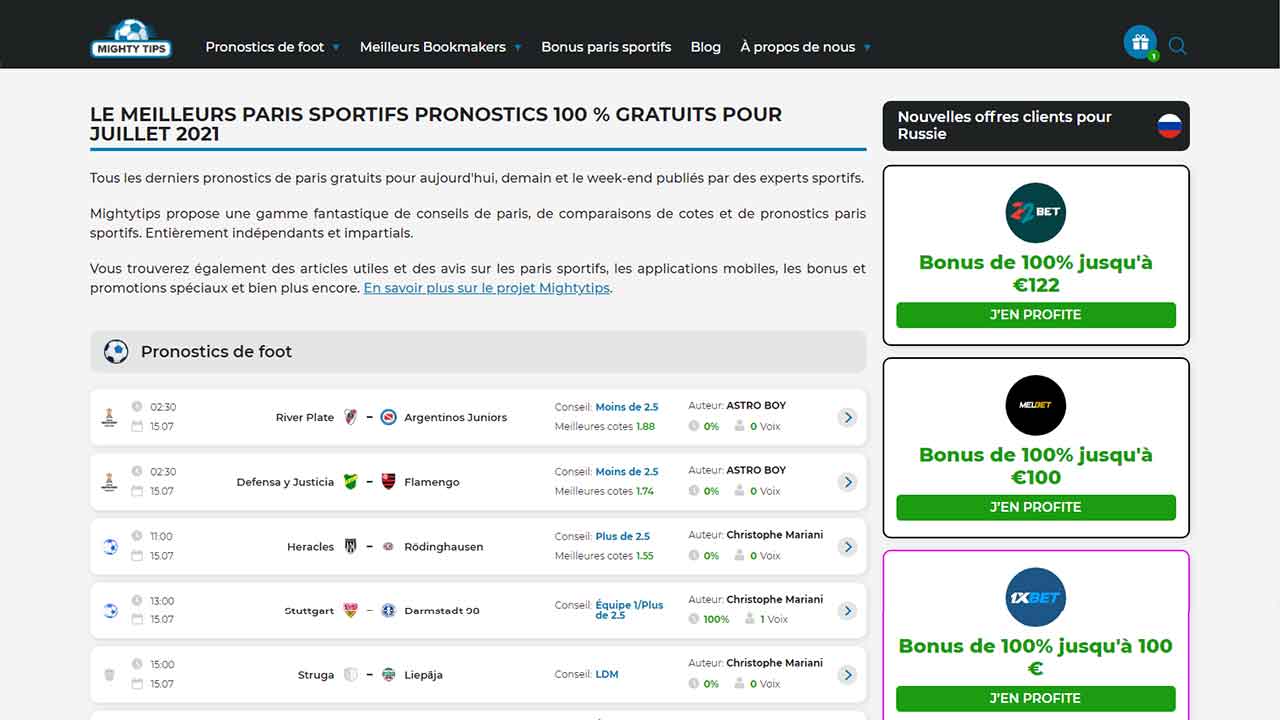Click the Russia flag icon
The image size is (1280, 720).
(x=1169, y=126)
